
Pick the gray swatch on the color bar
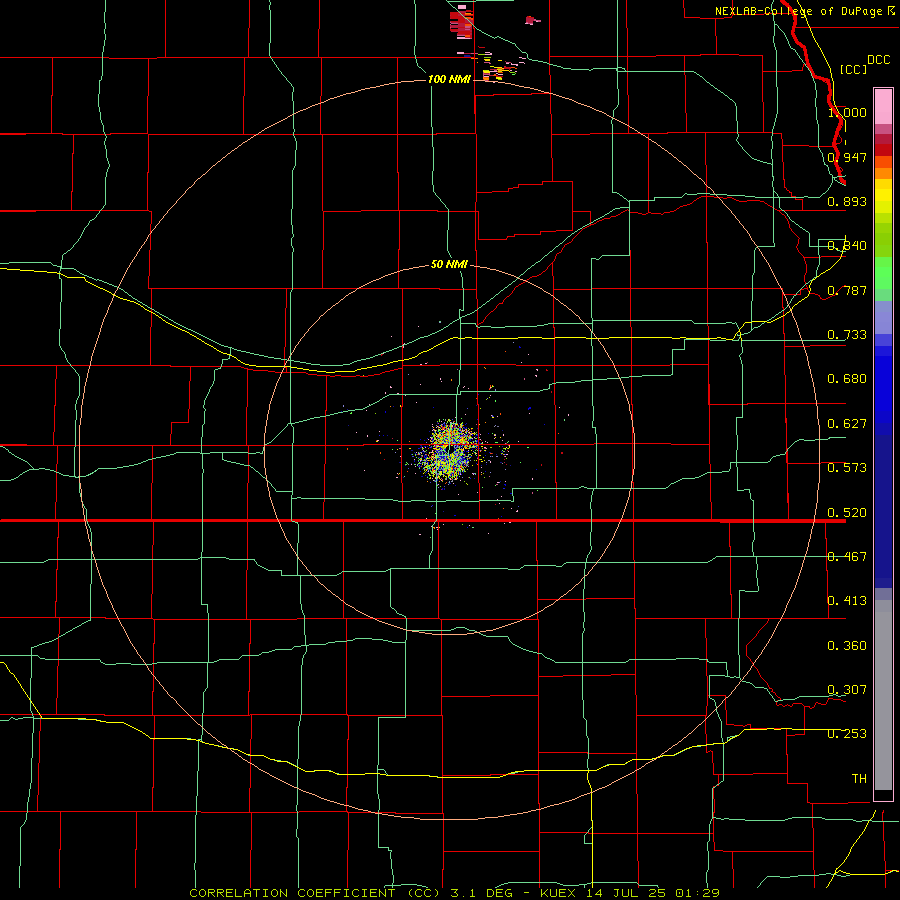[883, 695]
